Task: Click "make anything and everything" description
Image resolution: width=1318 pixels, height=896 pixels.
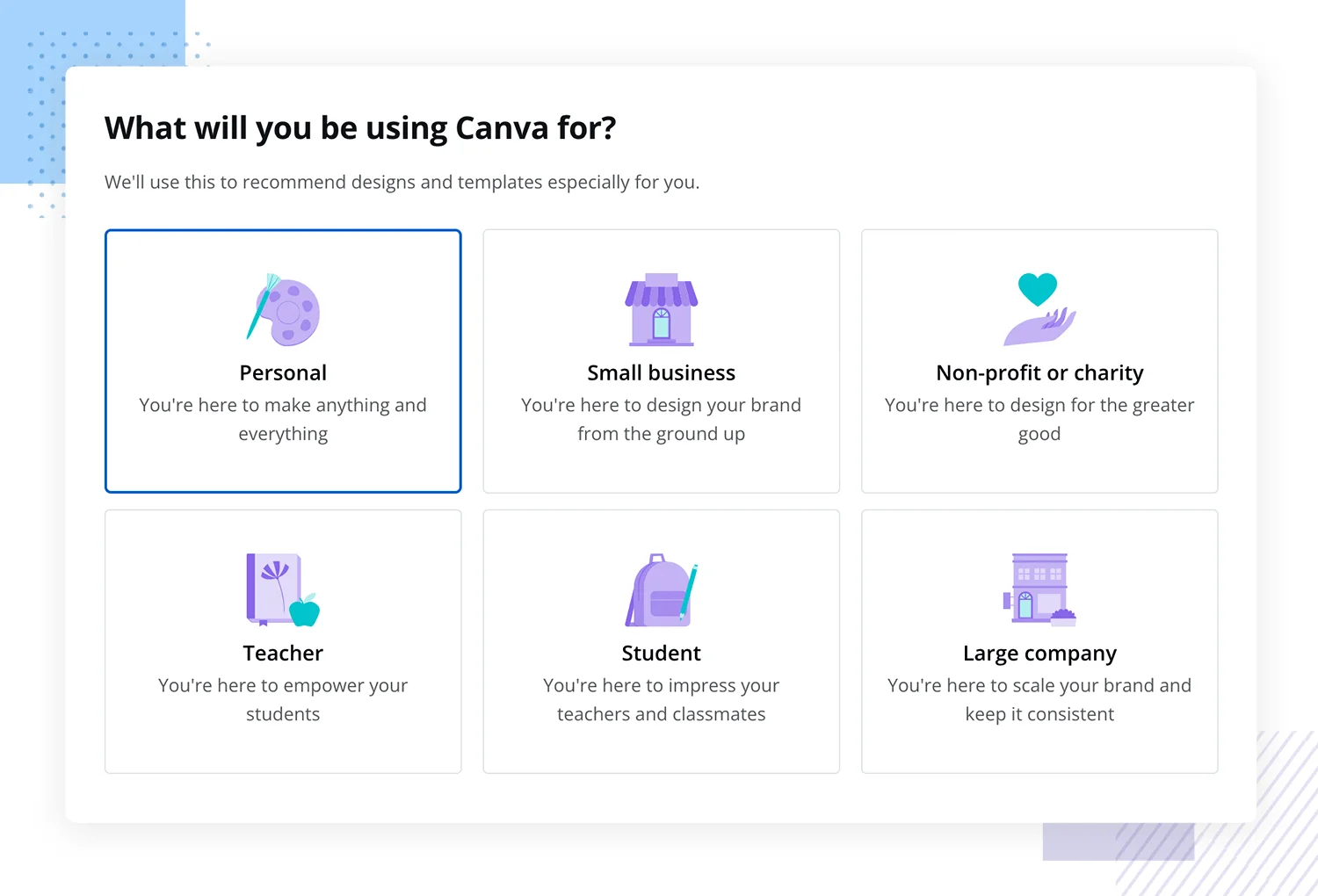Action: point(283,419)
